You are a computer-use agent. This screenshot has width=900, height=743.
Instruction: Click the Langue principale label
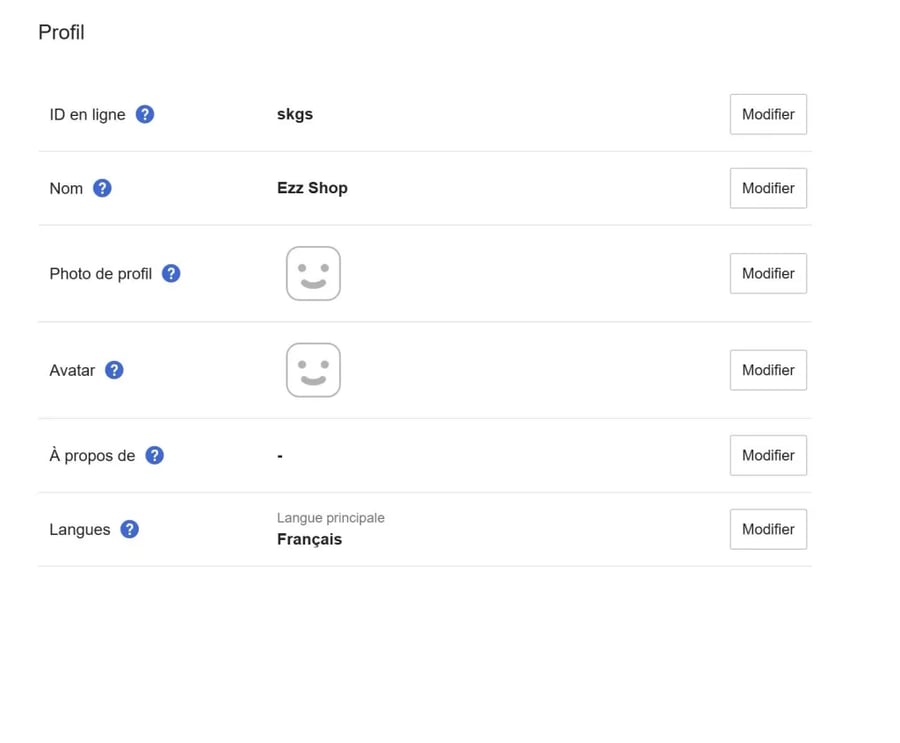coord(331,517)
